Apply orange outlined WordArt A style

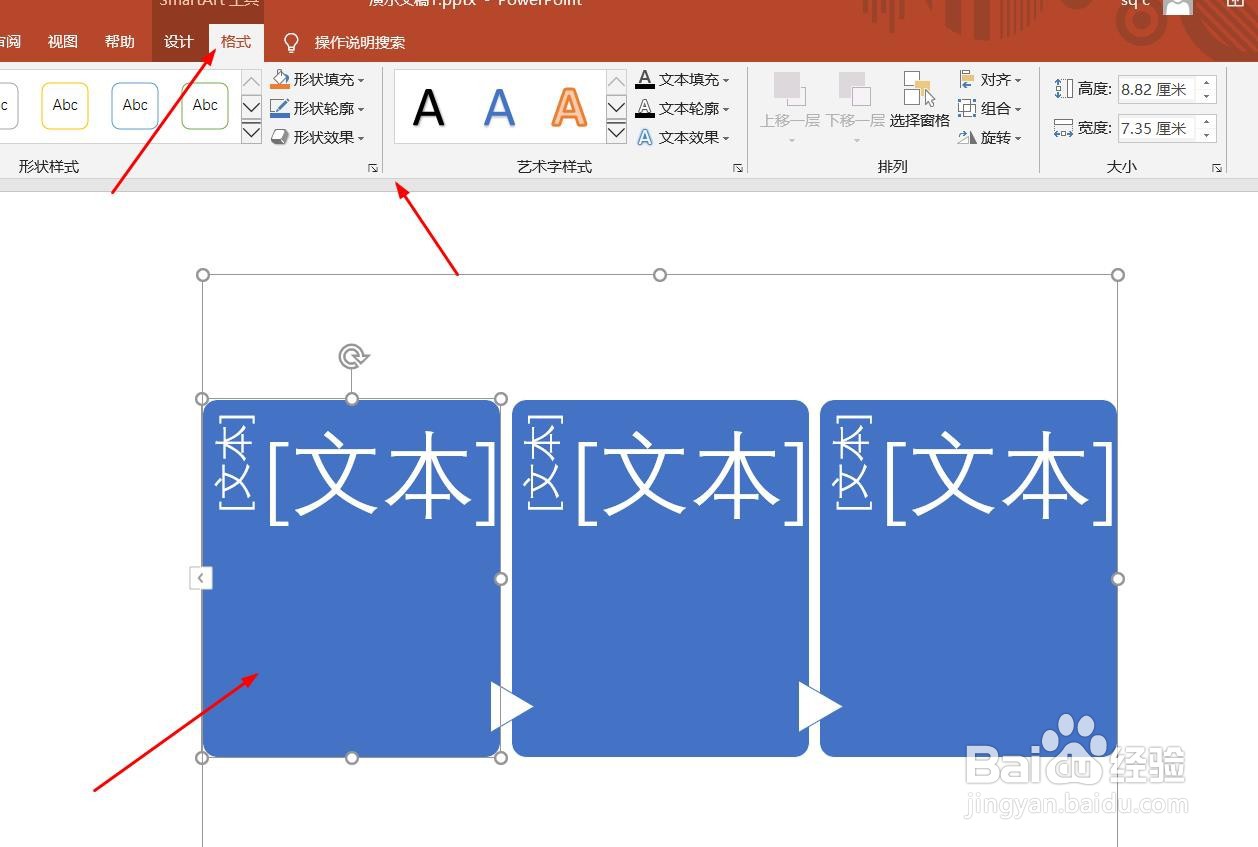[x=569, y=107]
